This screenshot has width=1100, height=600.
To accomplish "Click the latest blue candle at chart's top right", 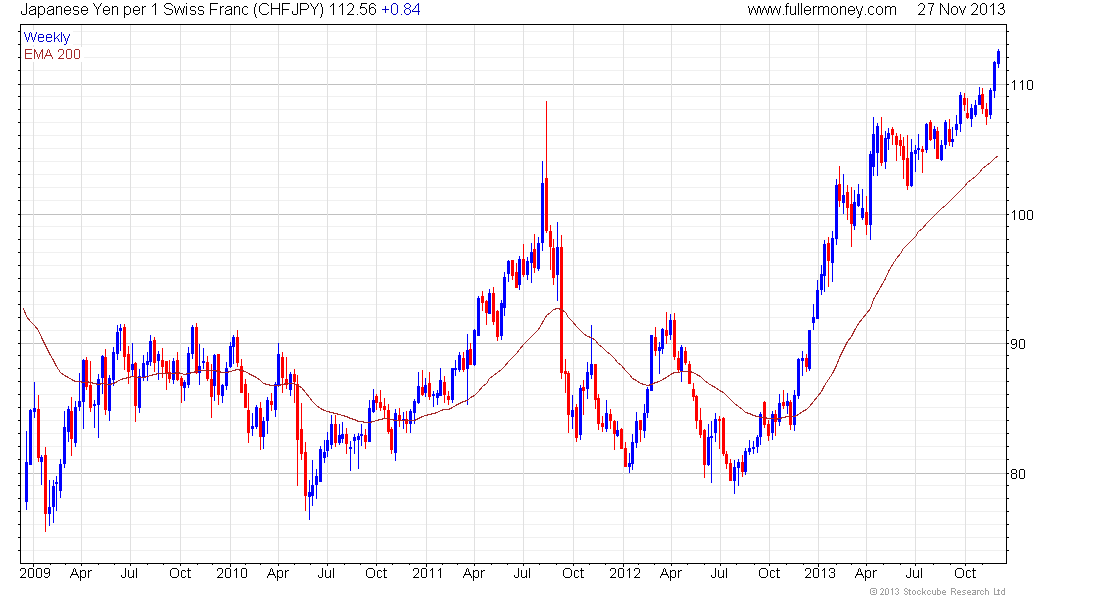I will tap(998, 57).
